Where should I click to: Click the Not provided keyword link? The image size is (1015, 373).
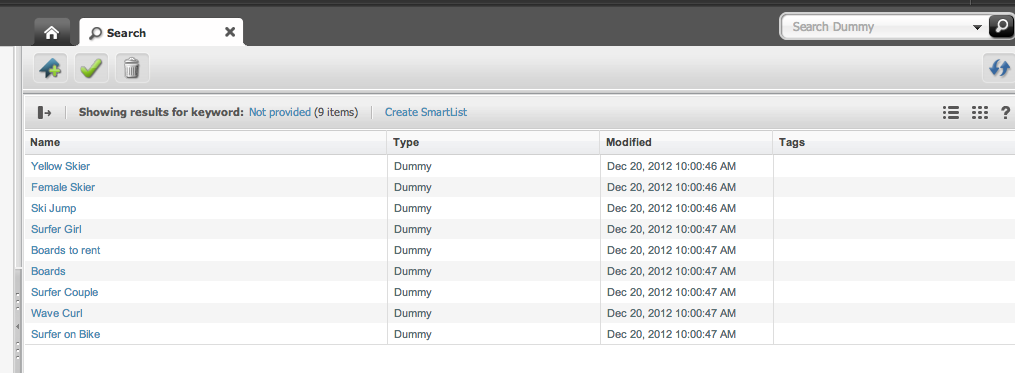point(280,112)
